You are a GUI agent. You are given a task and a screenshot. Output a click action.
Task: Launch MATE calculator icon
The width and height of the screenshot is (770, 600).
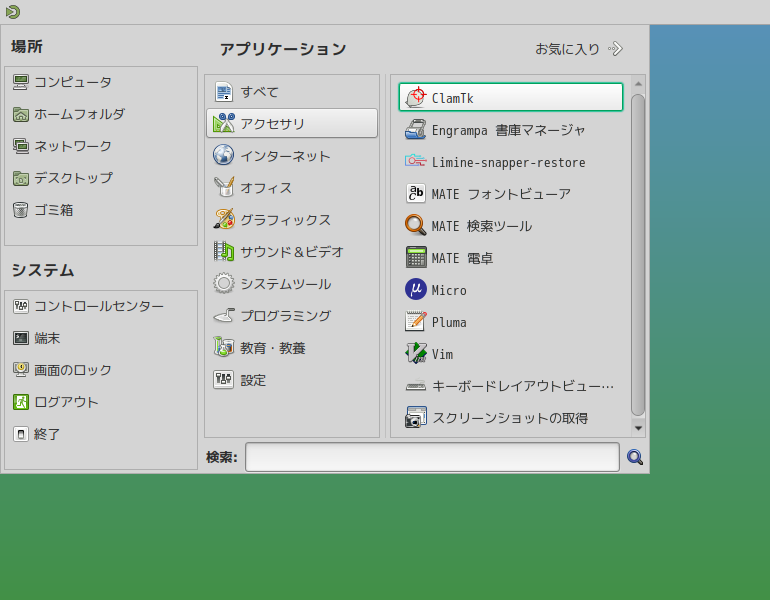pos(415,257)
